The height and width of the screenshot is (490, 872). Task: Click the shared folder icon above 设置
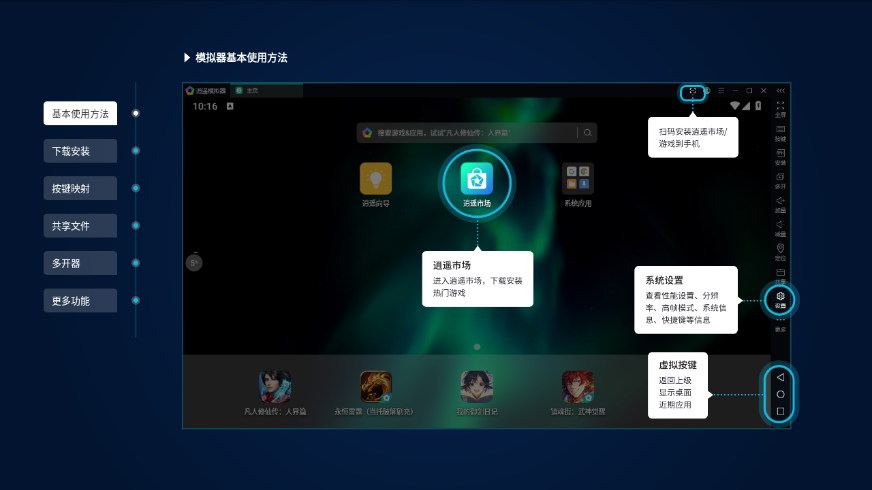tap(780, 275)
